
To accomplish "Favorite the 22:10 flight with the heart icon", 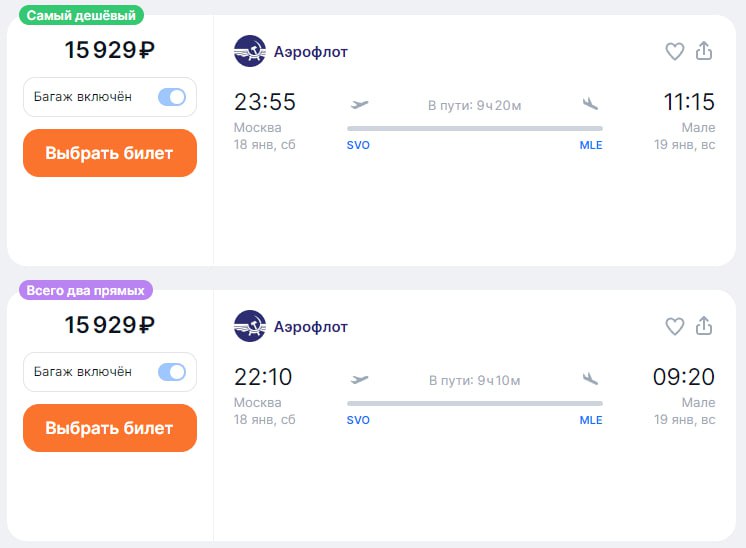I will click(x=675, y=326).
